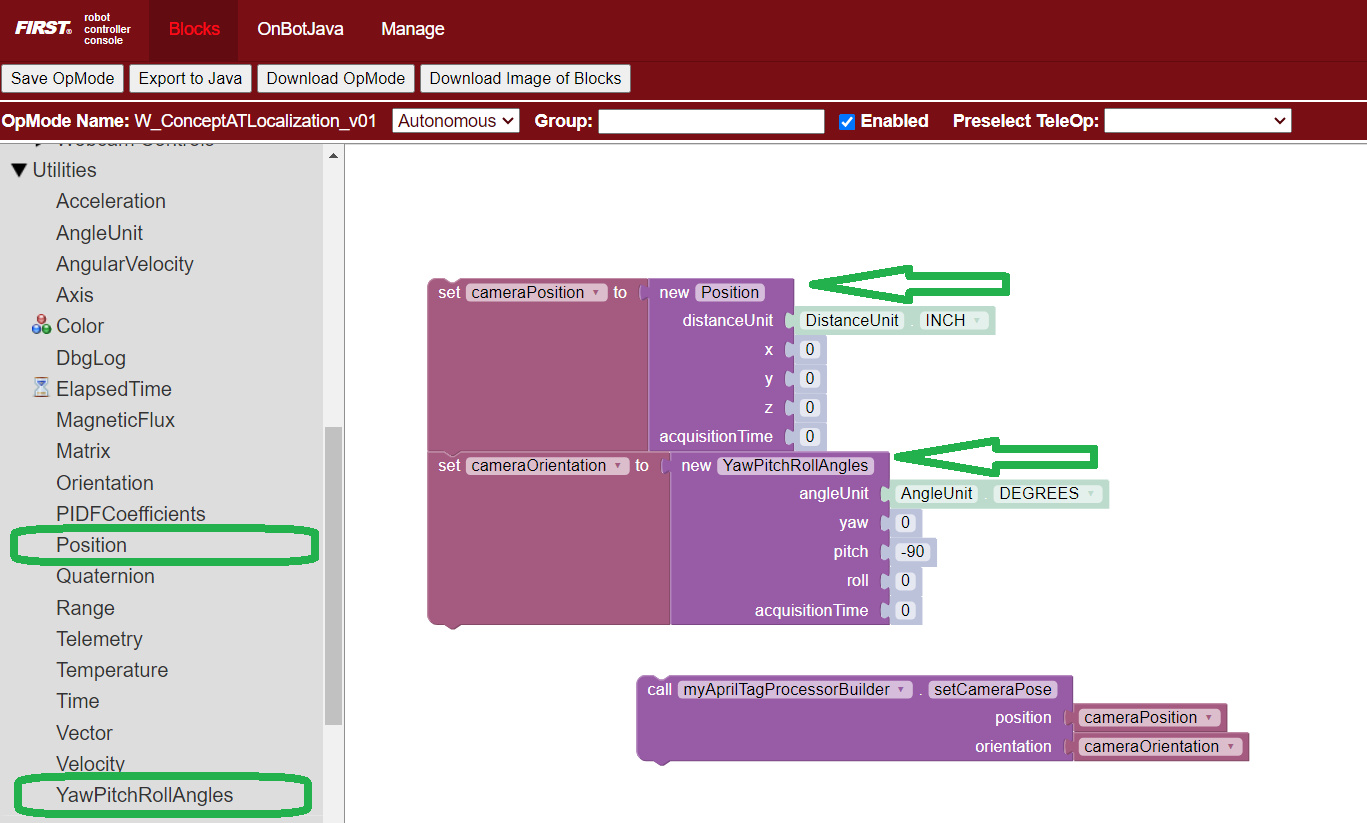Select the Position category
1367x823 pixels.
[x=91, y=545]
